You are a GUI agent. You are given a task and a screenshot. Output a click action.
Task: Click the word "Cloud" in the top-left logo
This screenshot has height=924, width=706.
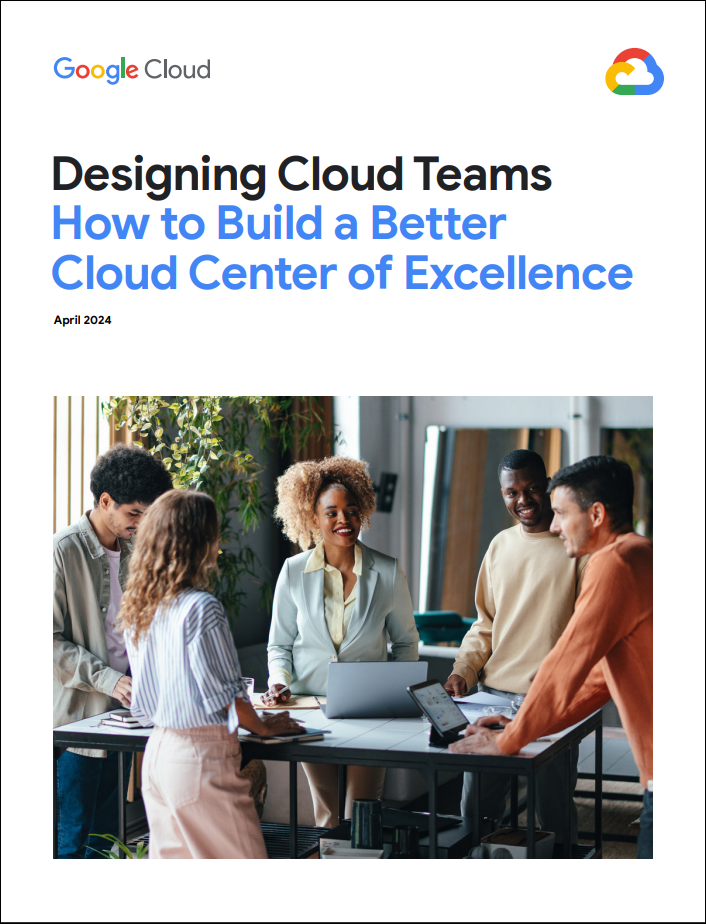pos(177,69)
